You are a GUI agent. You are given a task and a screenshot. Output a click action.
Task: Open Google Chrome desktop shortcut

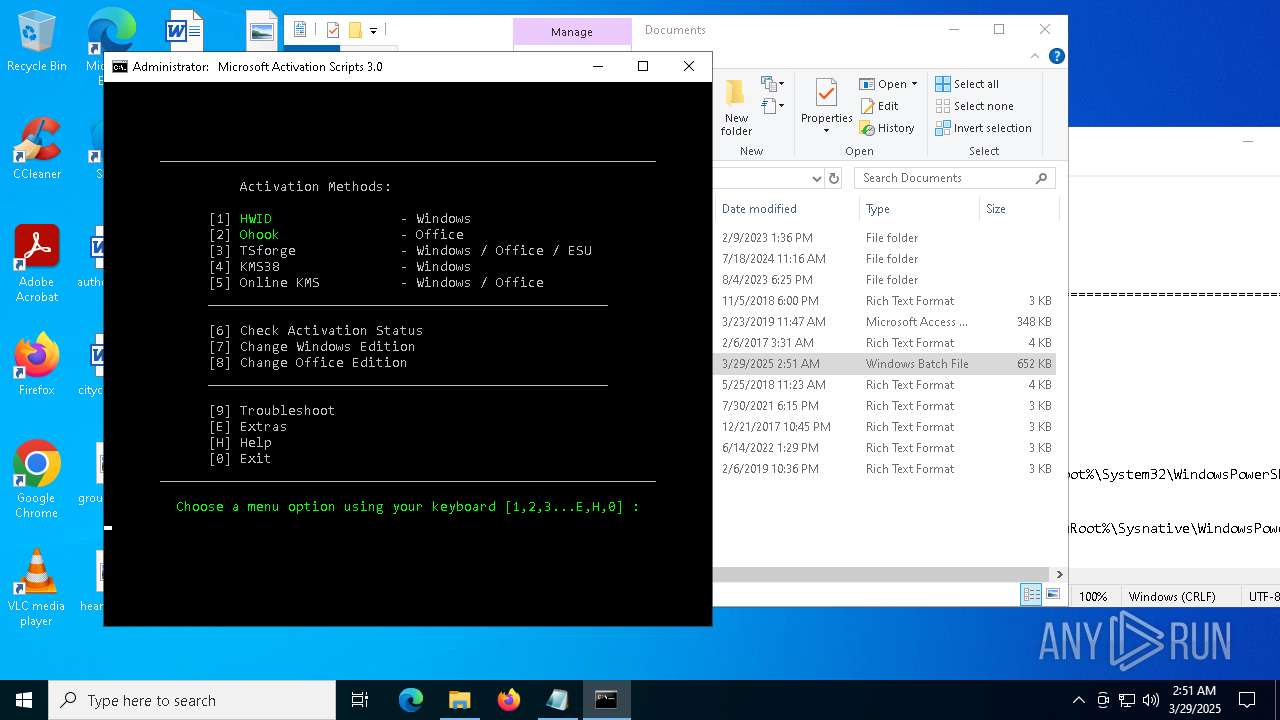coord(37,480)
